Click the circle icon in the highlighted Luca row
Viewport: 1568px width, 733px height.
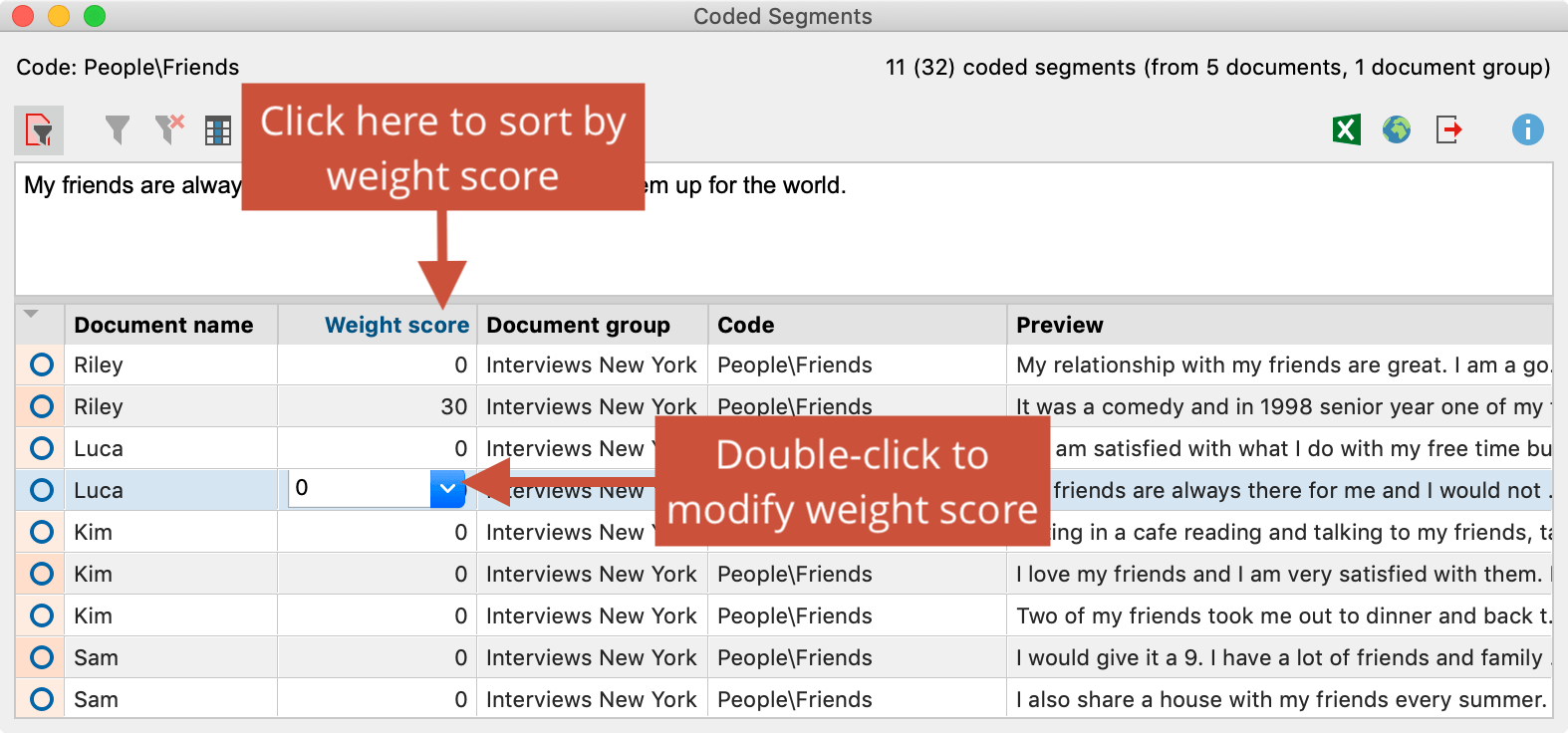(x=42, y=490)
